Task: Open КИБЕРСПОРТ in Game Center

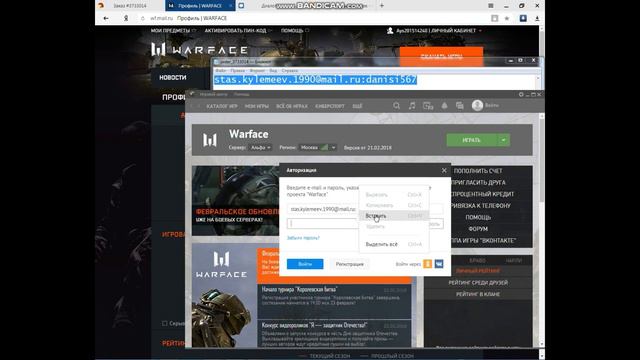Action: (330, 106)
